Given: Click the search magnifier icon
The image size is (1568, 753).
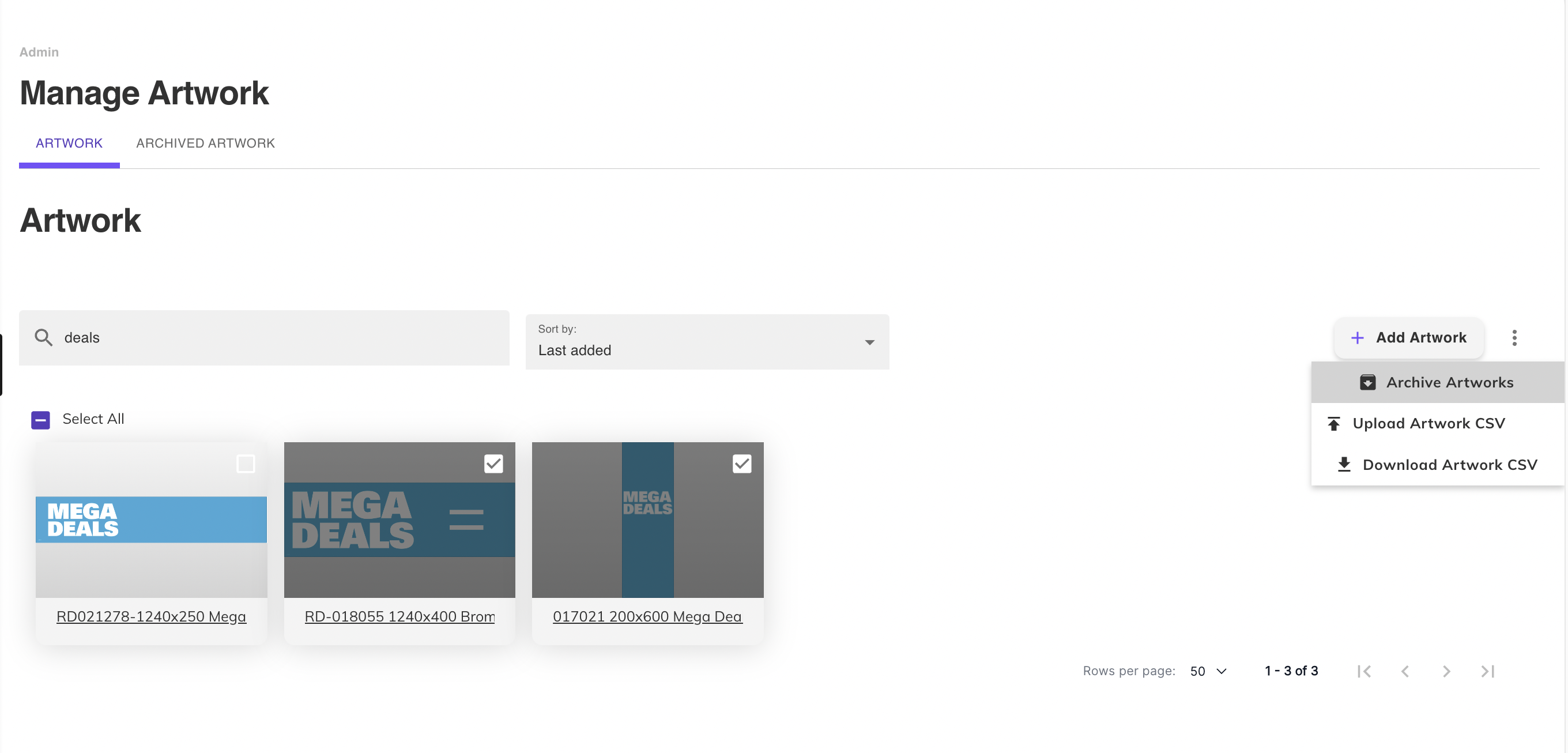Looking at the screenshot, I should 43,337.
